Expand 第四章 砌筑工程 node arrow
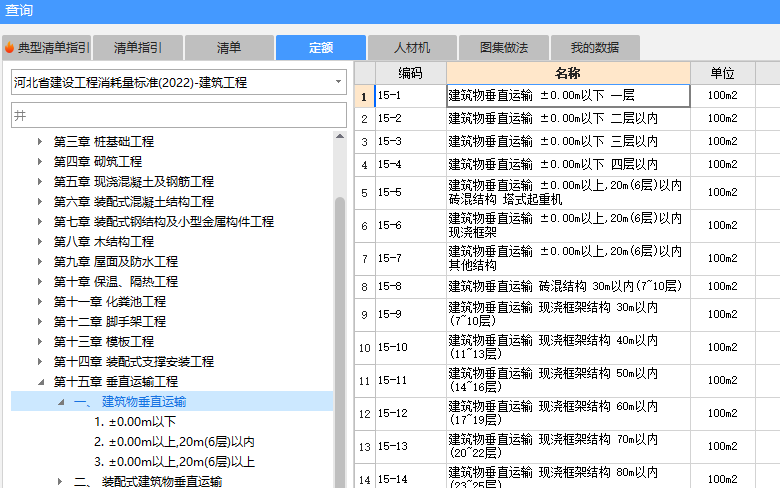Viewport: 780px width, 488px height. pos(40,162)
